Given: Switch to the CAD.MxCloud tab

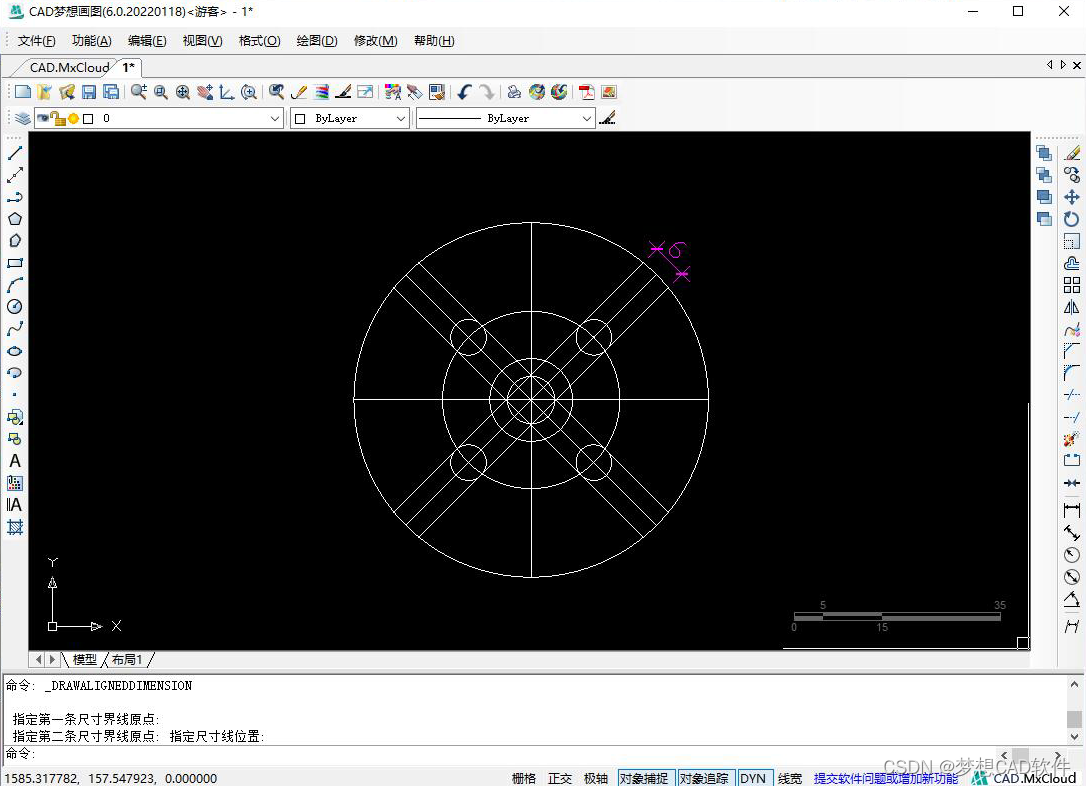Looking at the screenshot, I should tap(69, 67).
